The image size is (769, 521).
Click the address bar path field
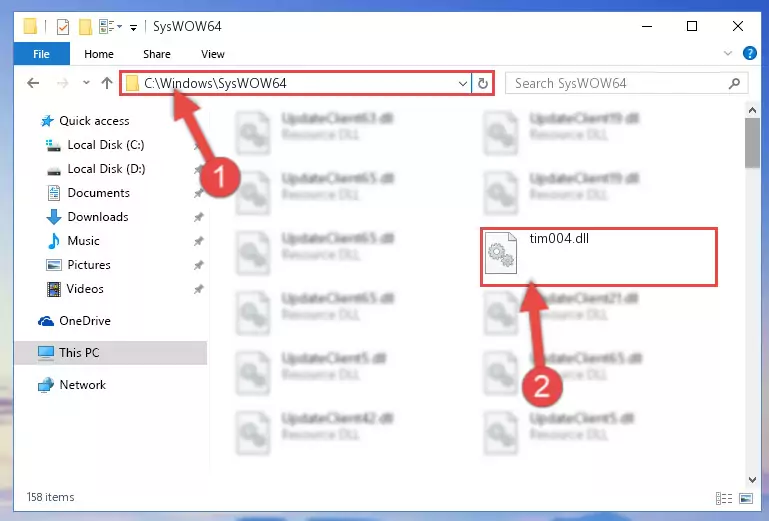click(295, 83)
